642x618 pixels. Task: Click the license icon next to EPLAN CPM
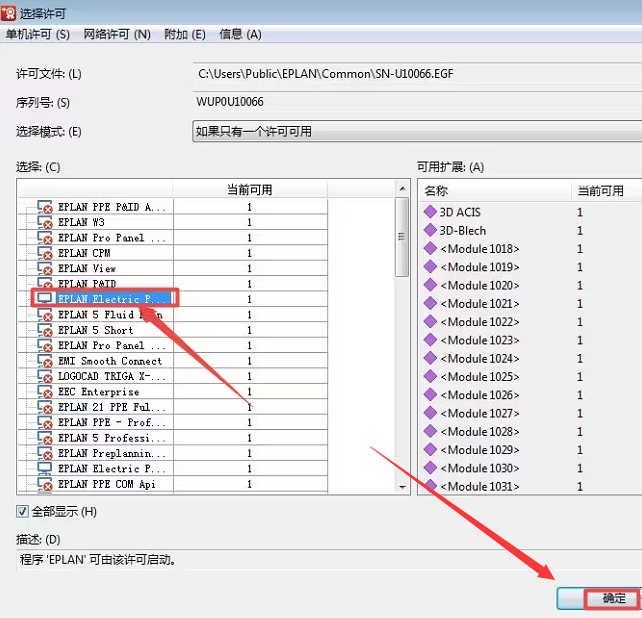pos(45,253)
